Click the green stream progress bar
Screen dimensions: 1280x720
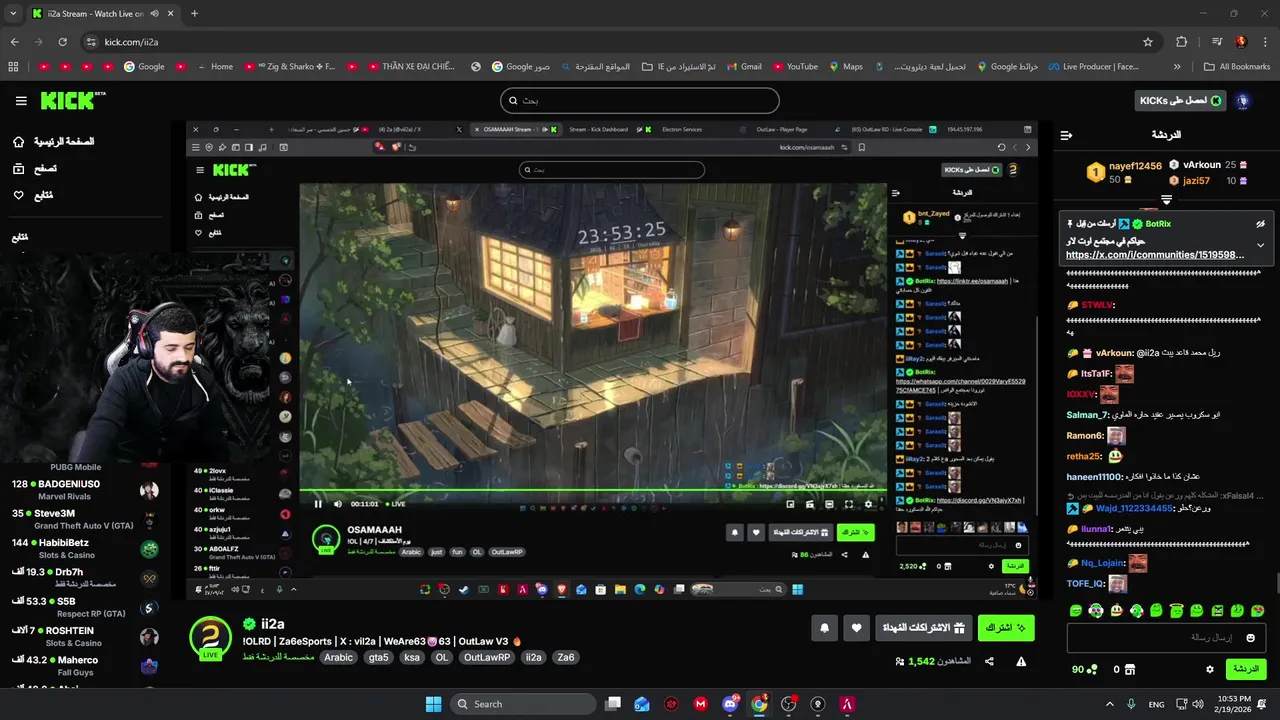coord(593,489)
